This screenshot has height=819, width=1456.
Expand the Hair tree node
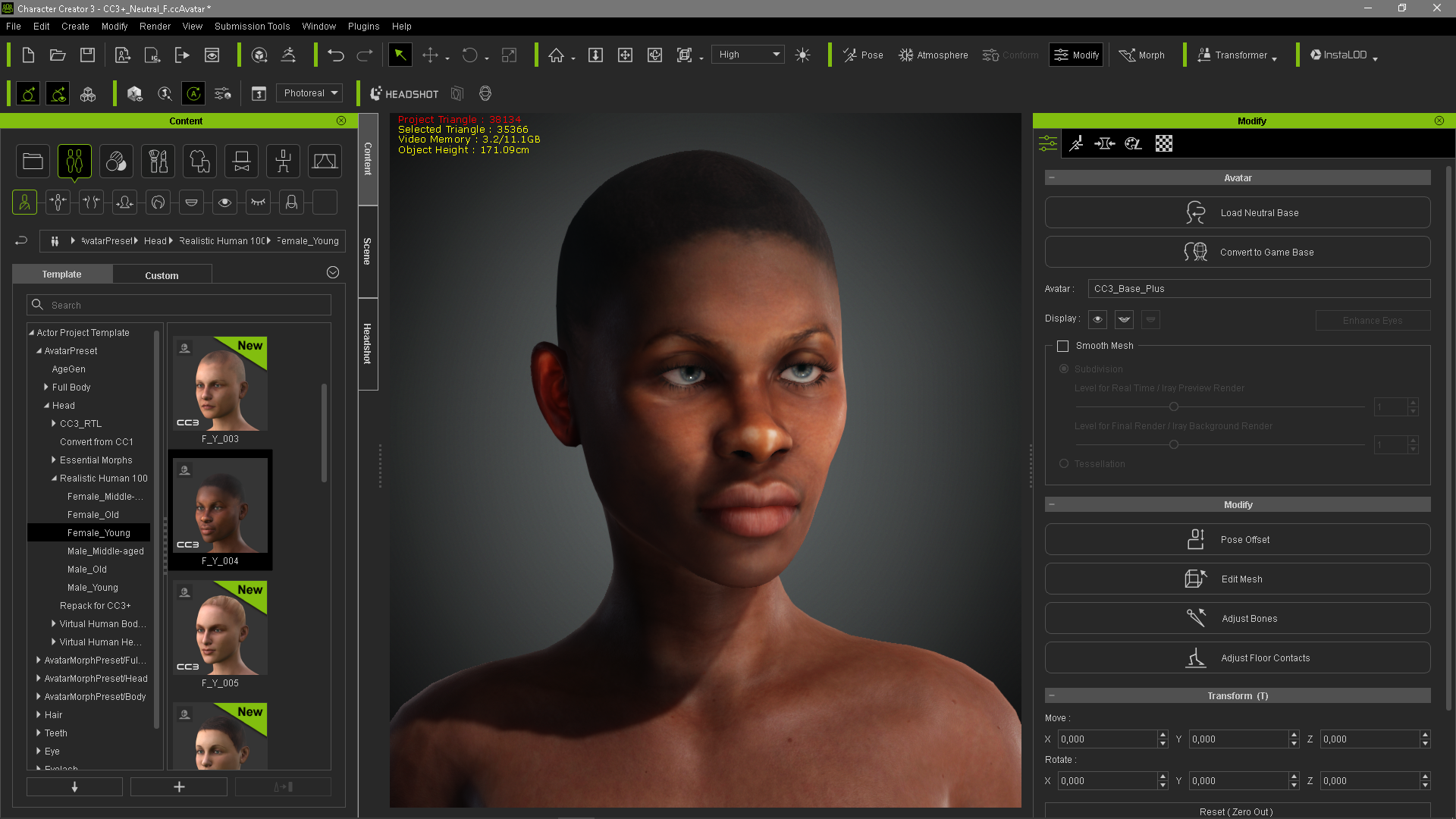[x=39, y=714]
